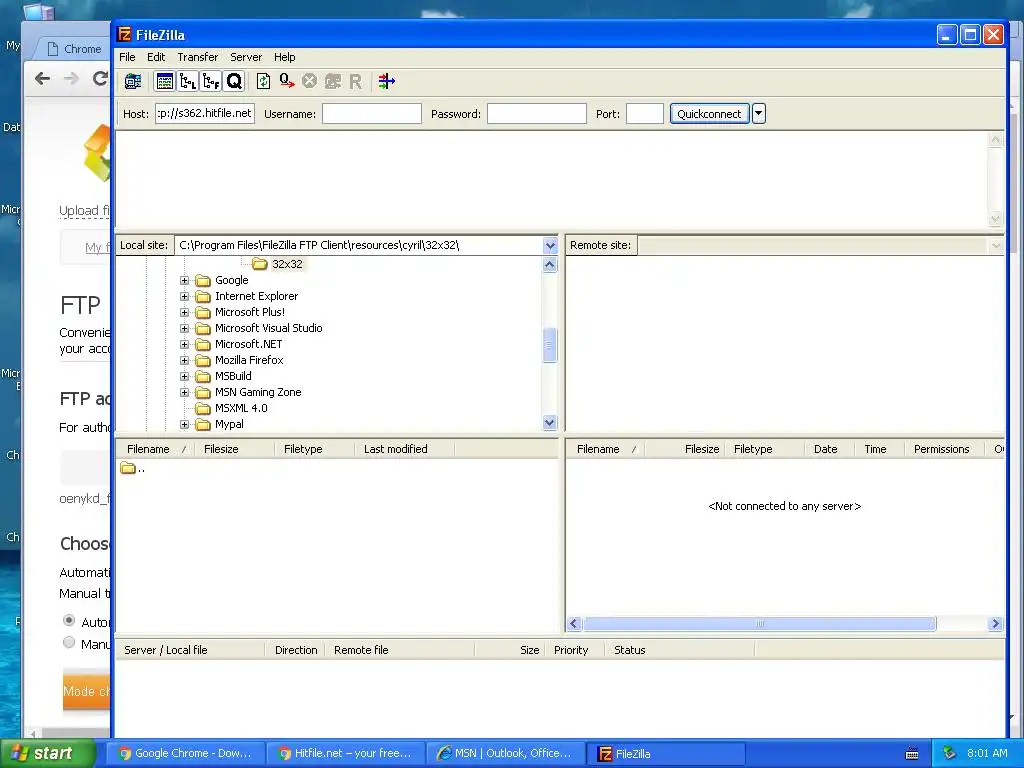Select the 32x32 folder icon in tree
Image resolution: width=1024 pixels, height=768 pixels.
click(x=260, y=264)
